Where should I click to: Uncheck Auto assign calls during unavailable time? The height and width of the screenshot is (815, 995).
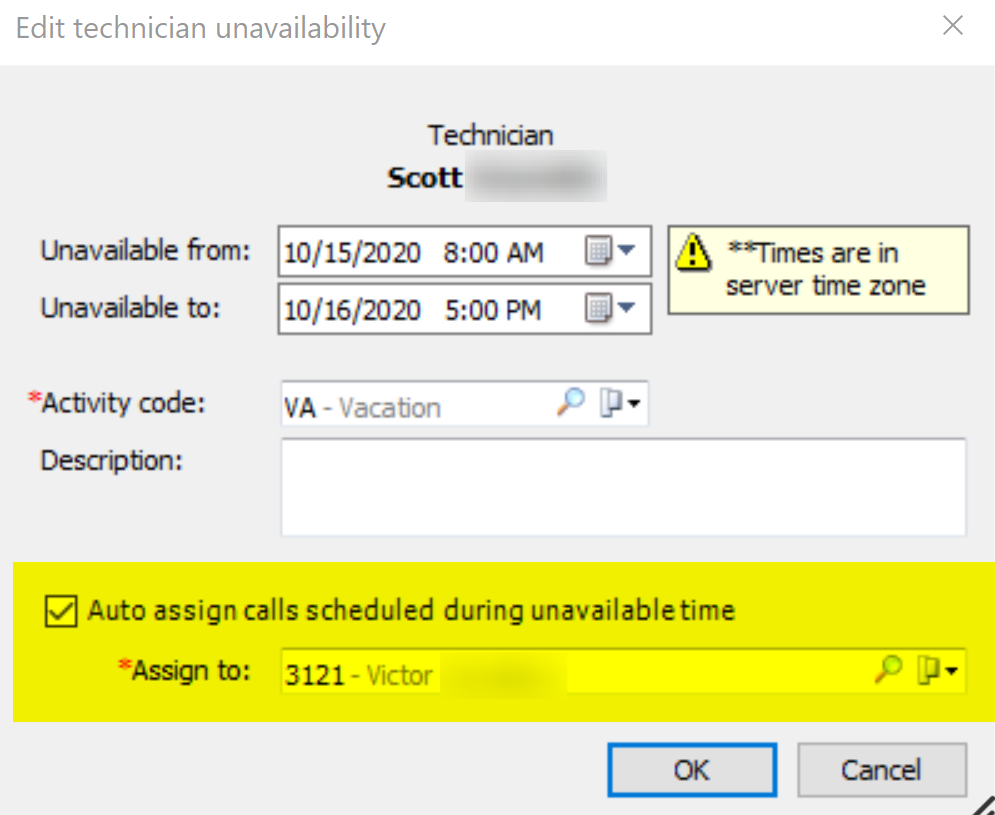click(61, 611)
